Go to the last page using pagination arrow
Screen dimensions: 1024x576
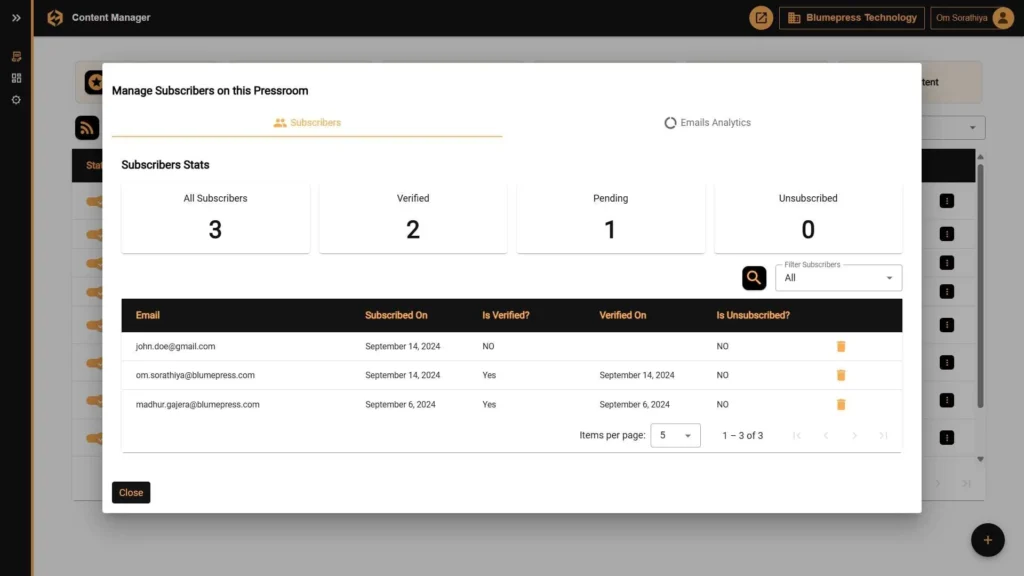(x=883, y=435)
